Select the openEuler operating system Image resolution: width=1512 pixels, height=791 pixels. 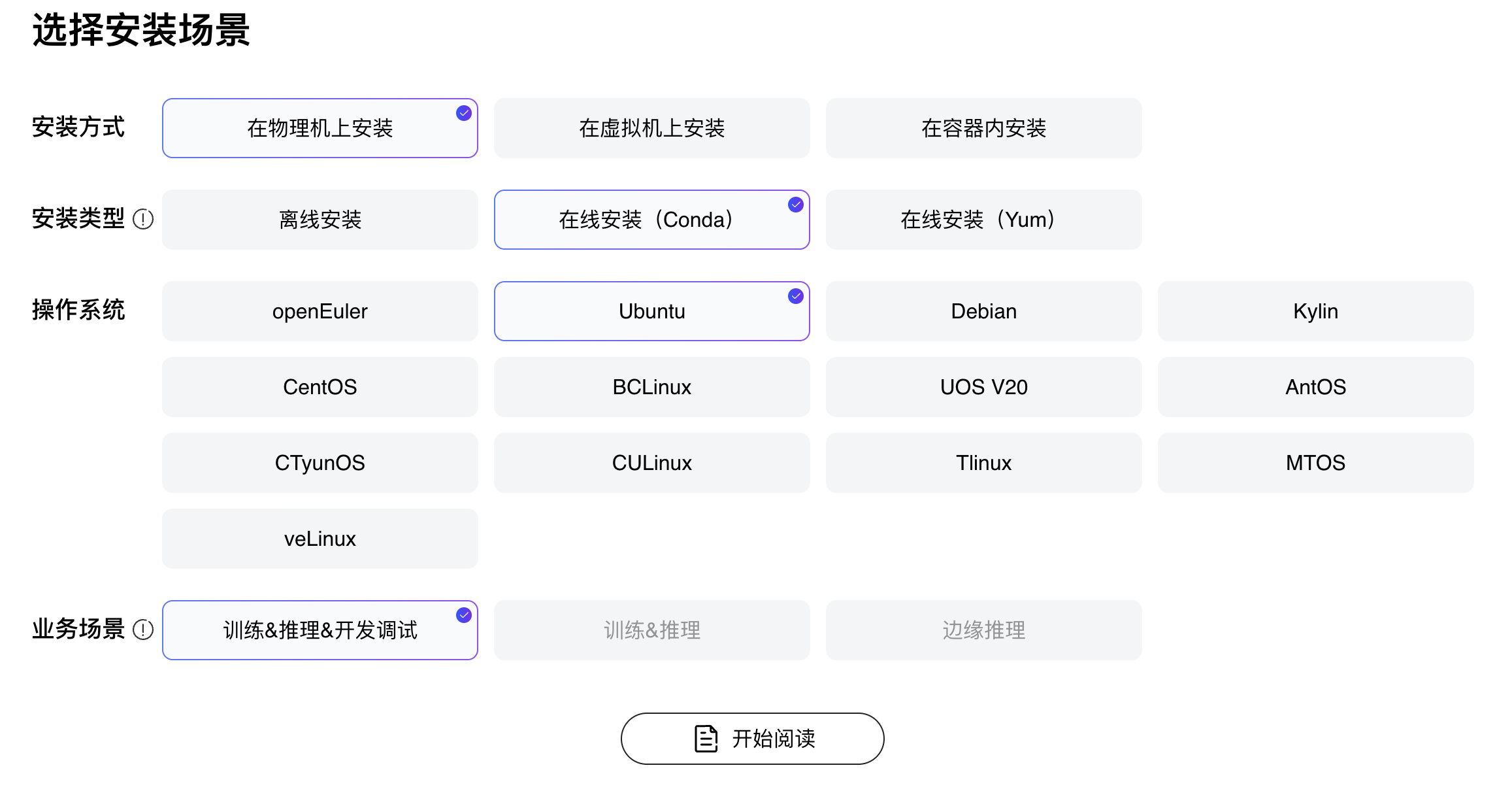(320, 311)
